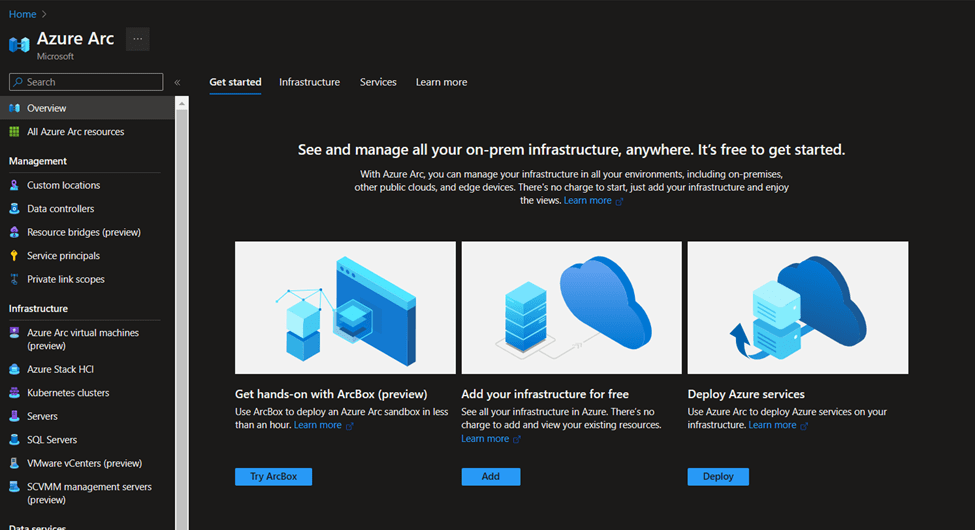Open the Learn more tab
Screen dimensions: 975x530
[441, 82]
